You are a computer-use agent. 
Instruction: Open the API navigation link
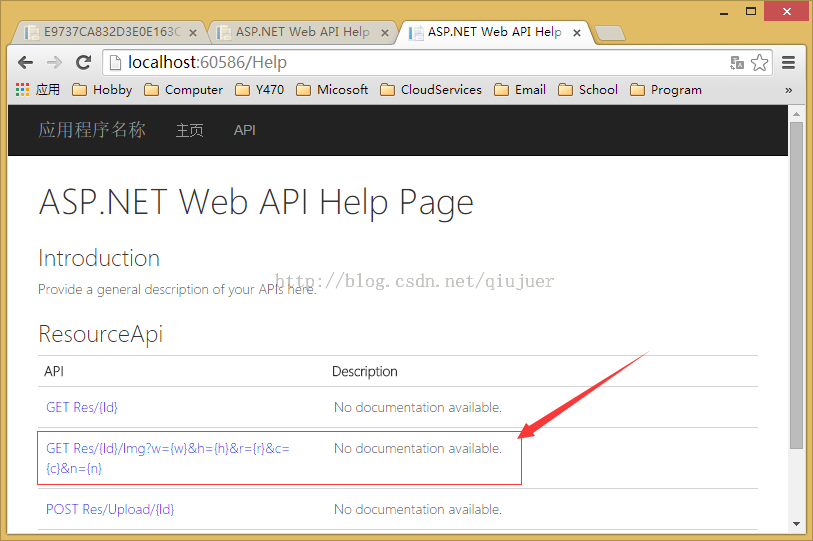(244, 130)
